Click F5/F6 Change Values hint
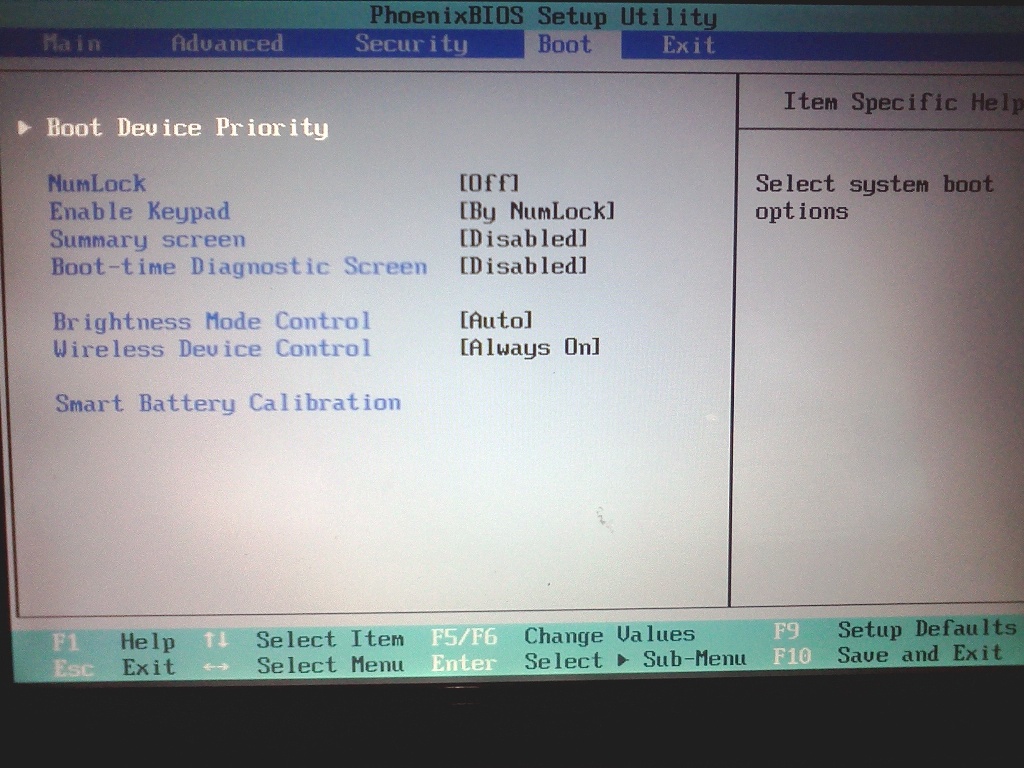The height and width of the screenshot is (768, 1024). point(562,635)
